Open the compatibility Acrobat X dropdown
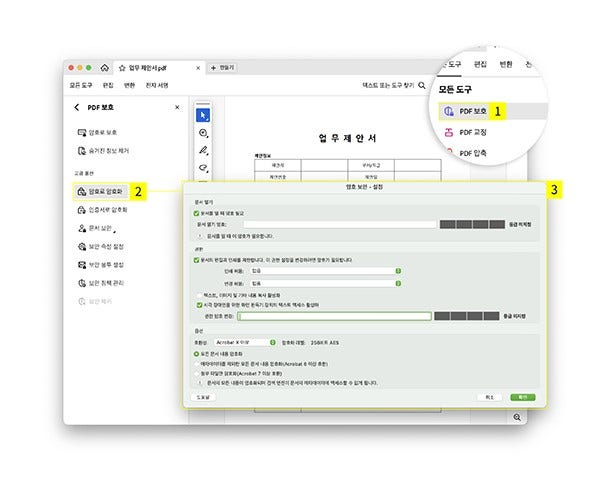 245,342
